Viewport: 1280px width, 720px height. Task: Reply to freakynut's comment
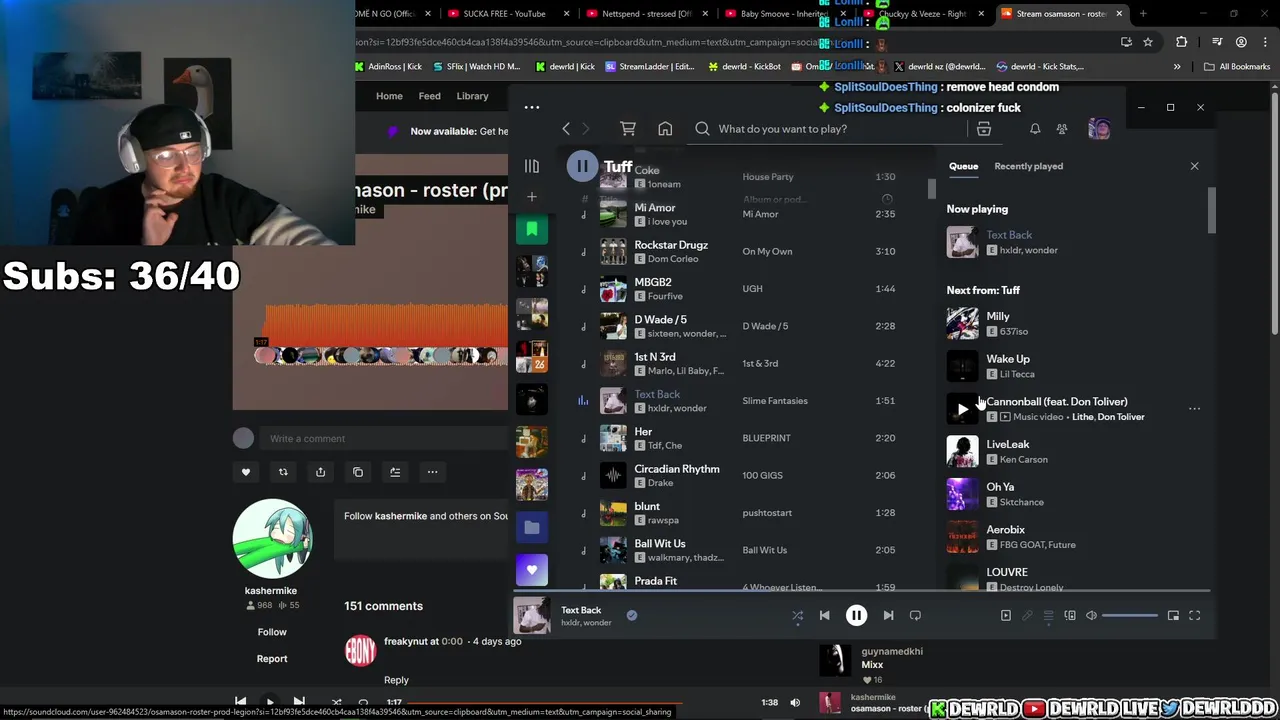click(x=396, y=680)
